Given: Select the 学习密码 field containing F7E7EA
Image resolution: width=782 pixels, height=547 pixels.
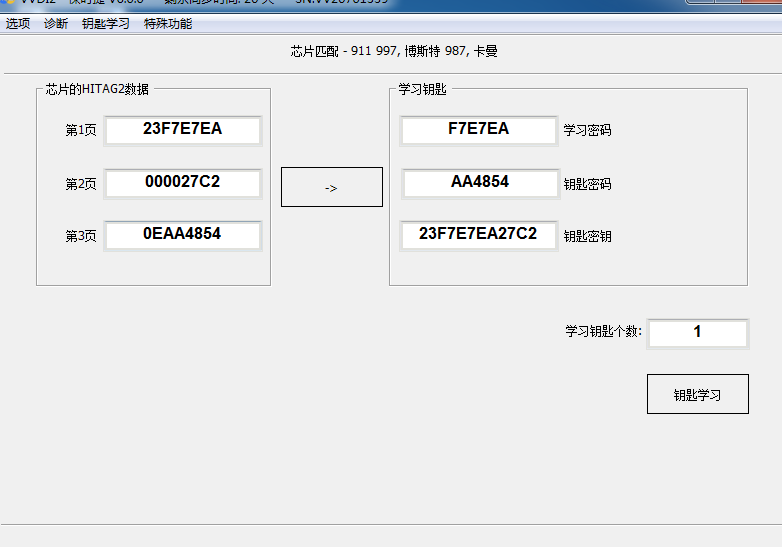Looking at the screenshot, I should pos(478,130).
